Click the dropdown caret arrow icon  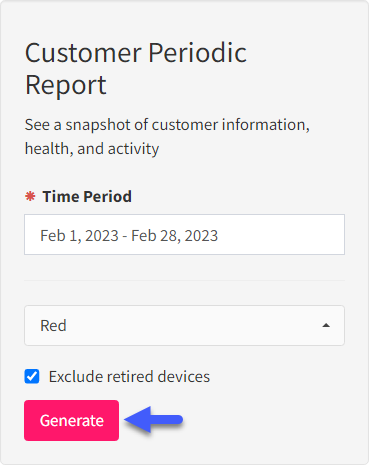tap(326, 325)
